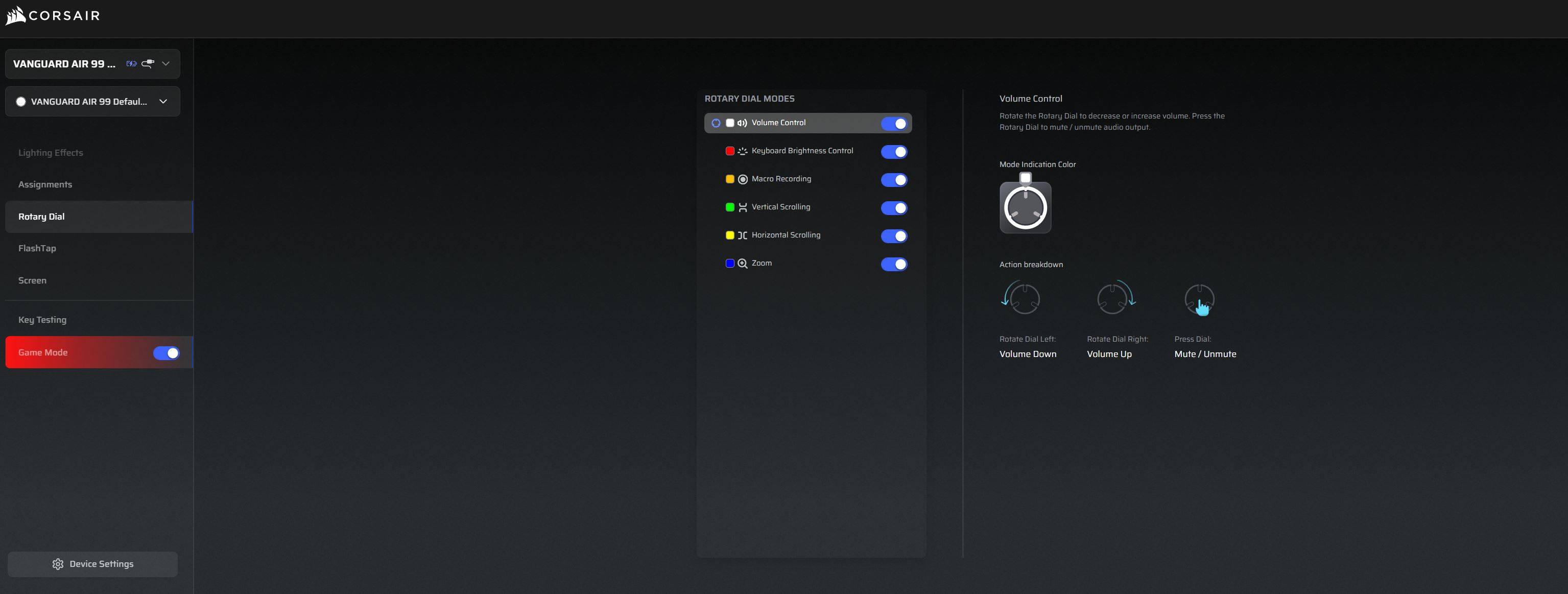
Task: Expand the VANGUARD AIR 99 device dropdown
Action: (165, 63)
